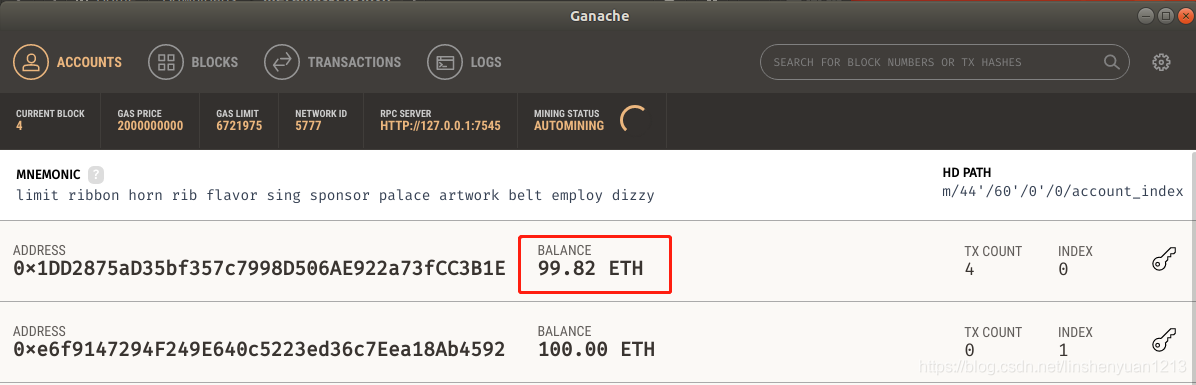
Task: Switch to the Blocks tab
Action: (214, 63)
